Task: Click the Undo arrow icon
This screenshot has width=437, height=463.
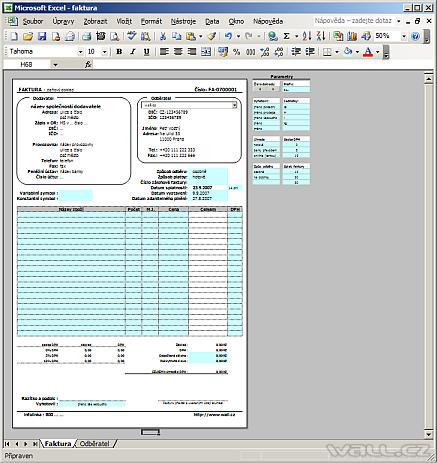Action: [x=229, y=36]
